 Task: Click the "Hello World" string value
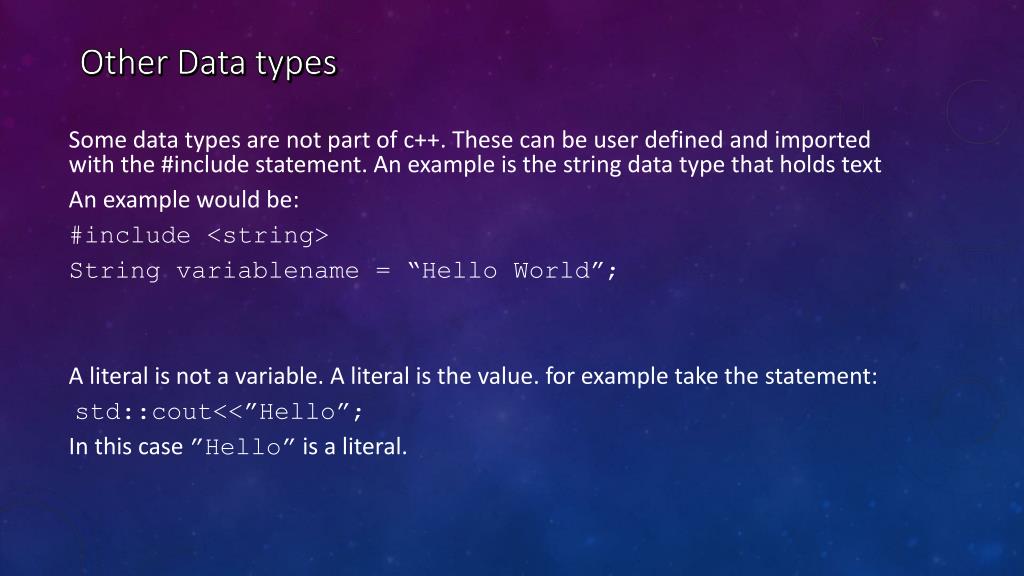tap(507, 270)
